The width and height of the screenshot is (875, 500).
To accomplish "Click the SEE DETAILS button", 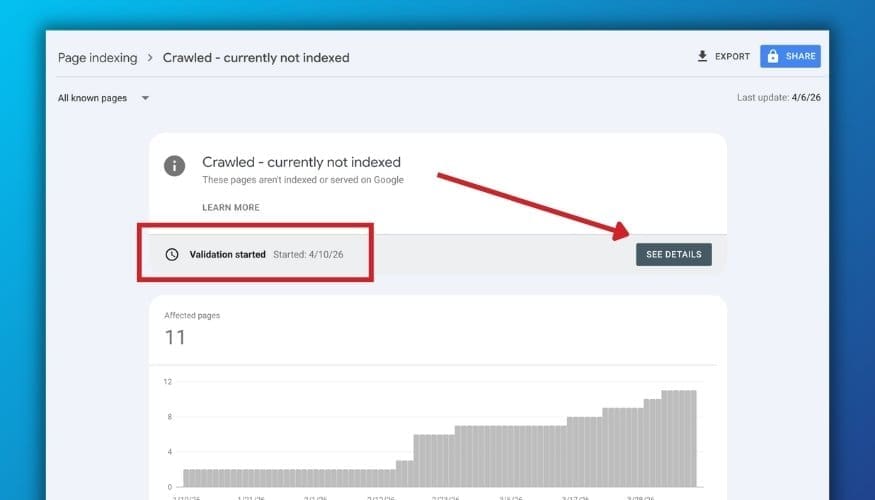I will [674, 254].
